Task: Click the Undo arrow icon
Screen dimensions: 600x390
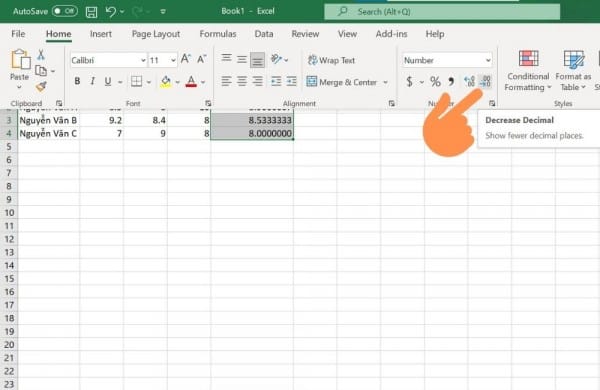Action: (111, 11)
